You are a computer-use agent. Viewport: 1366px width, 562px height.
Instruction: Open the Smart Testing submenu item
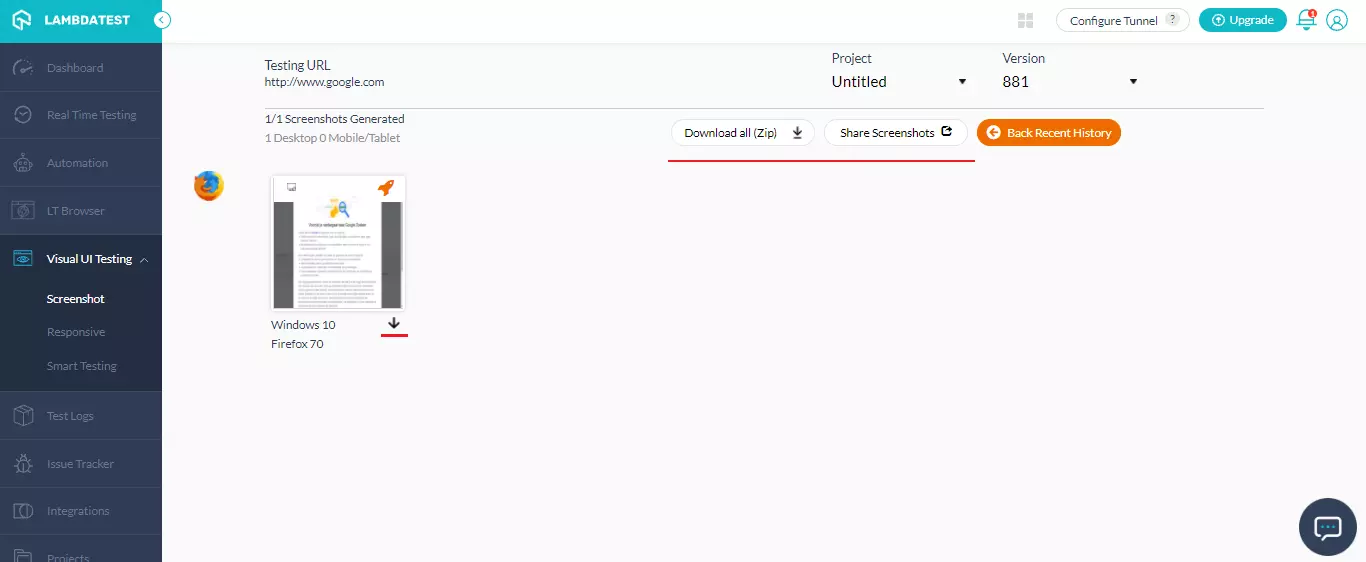click(82, 366)
